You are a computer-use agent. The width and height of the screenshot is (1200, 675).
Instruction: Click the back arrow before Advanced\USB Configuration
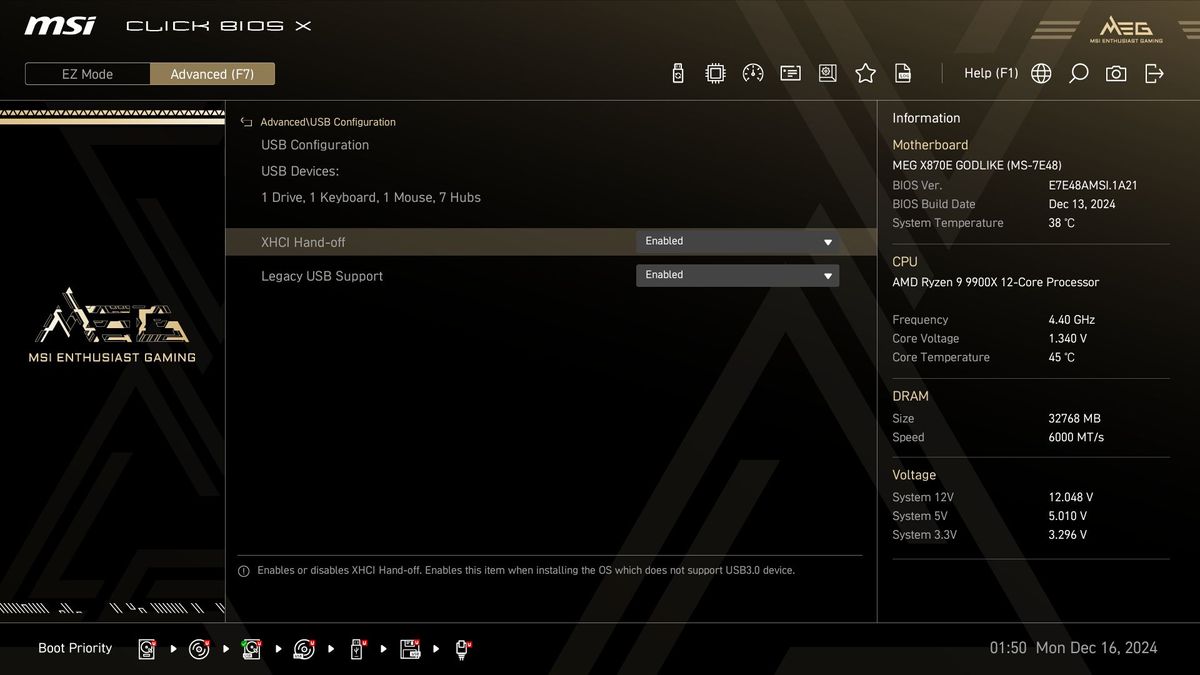coord(246,122)
